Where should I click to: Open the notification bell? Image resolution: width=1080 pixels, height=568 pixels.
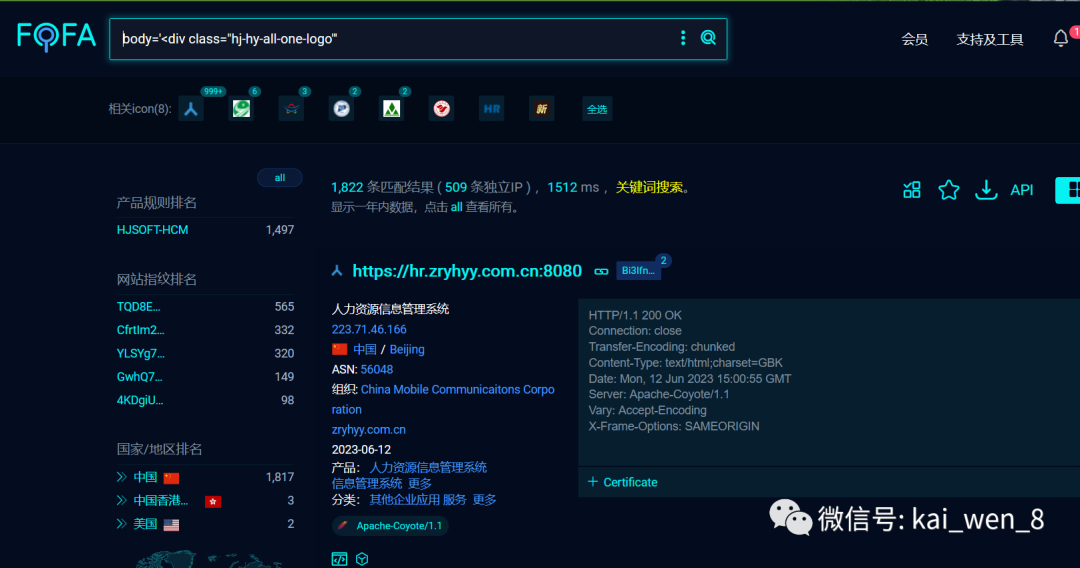click(x=1061, y=39)
